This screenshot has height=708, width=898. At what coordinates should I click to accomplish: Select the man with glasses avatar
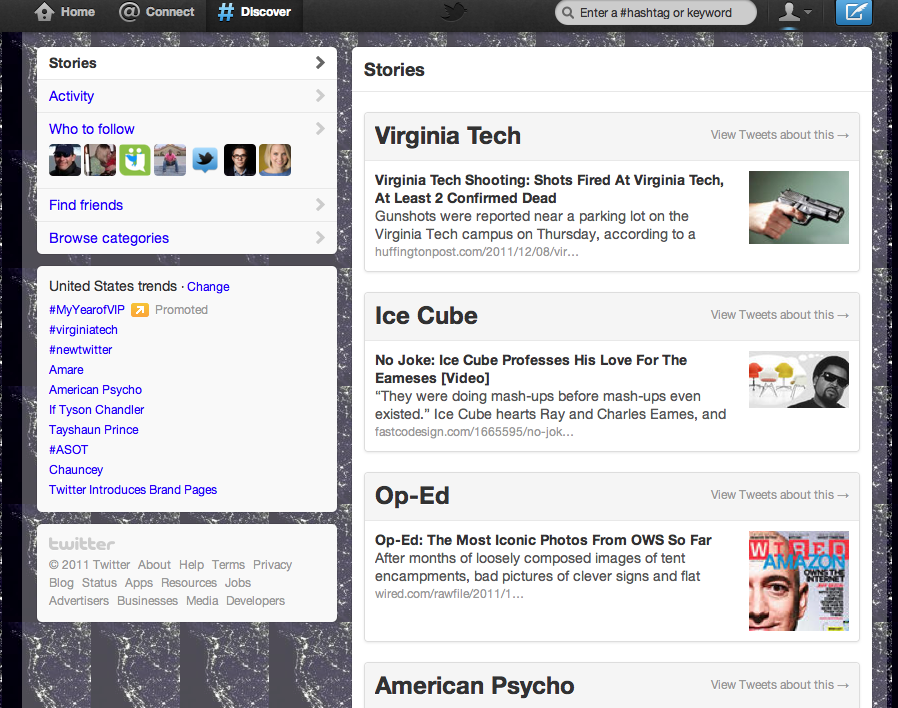(x=239, y=160)
